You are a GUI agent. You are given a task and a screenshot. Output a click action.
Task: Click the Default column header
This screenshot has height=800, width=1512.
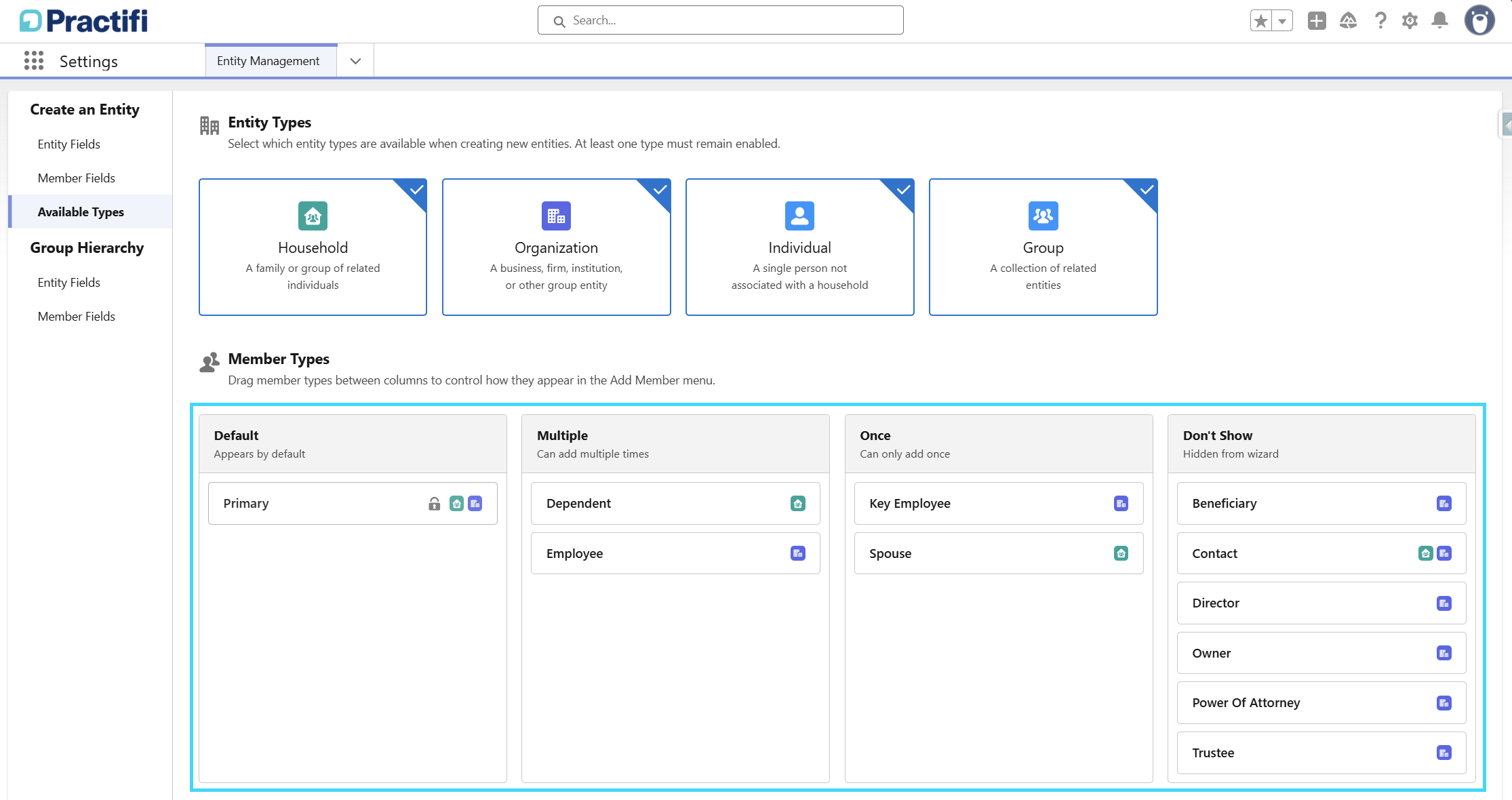point(353,444)
